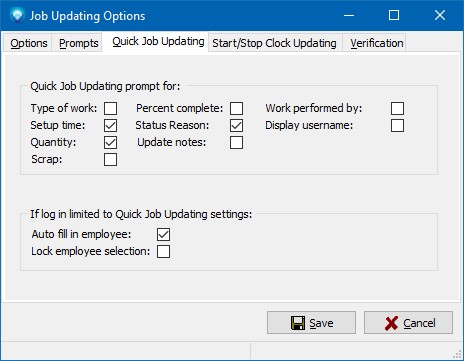
Task: Click the red X Cancel icon
Action: click(391, 323)
